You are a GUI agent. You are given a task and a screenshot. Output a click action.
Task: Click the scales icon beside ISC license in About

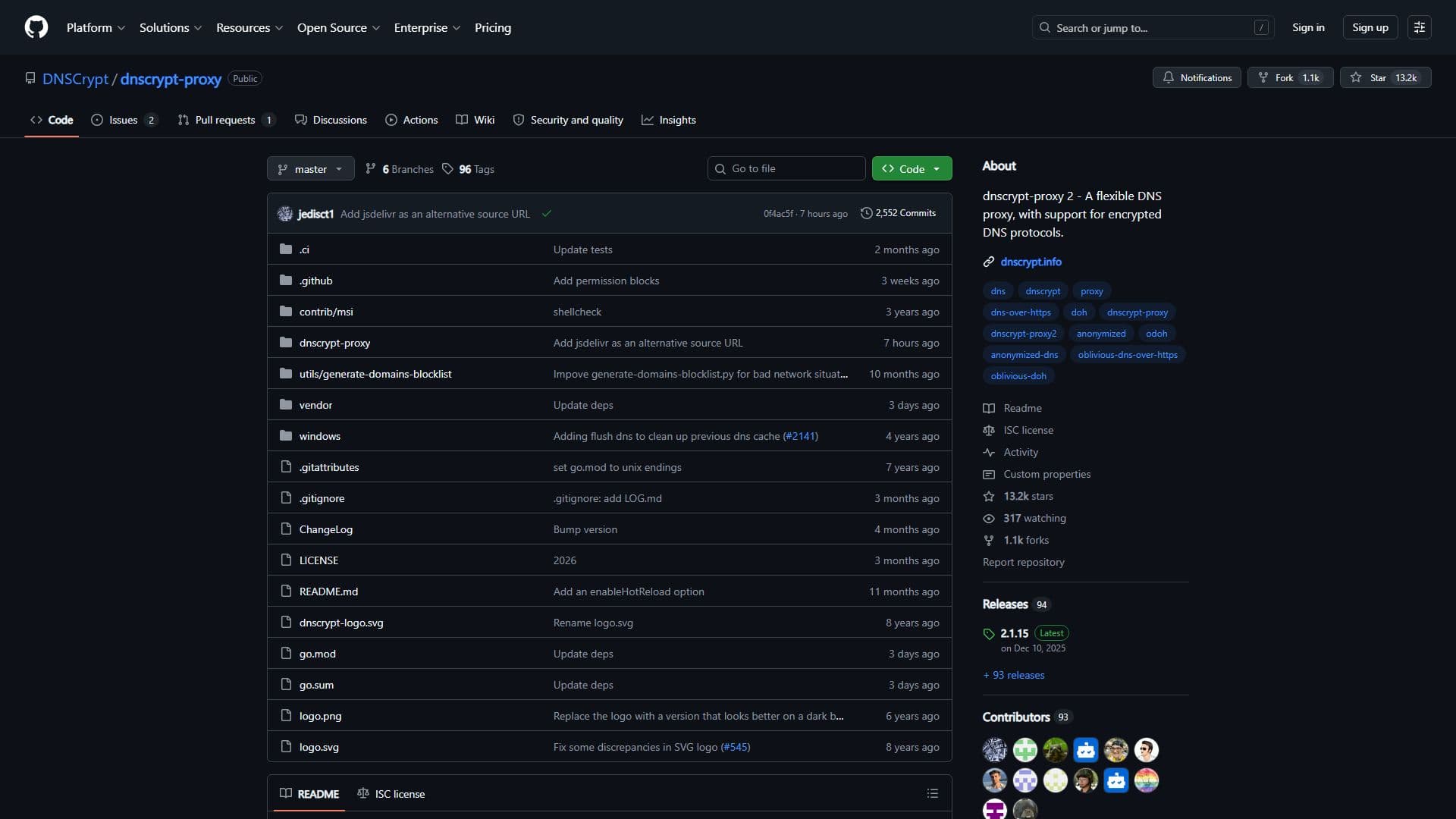[989, 430]
